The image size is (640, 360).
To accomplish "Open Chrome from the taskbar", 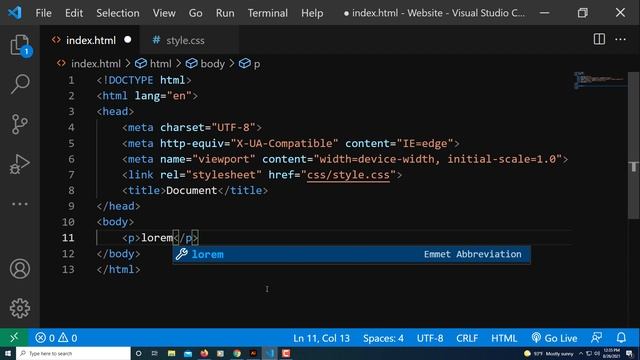I will click(237, 353).
